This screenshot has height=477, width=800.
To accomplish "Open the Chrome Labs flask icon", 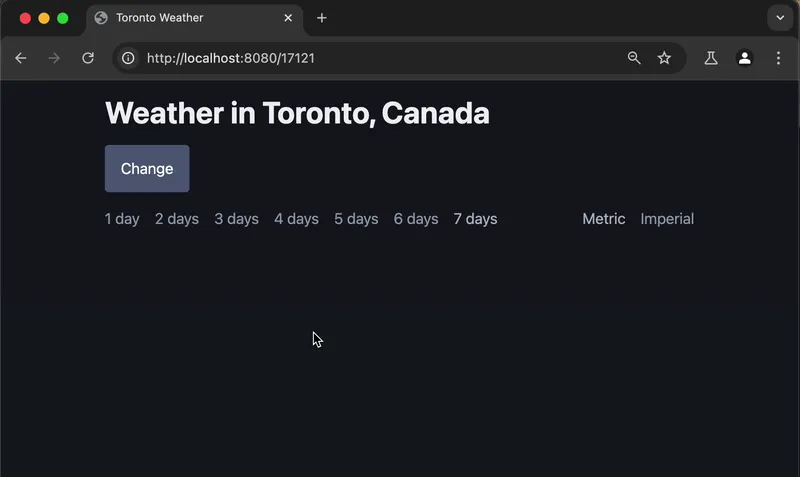I will click(x=711, y=58).
